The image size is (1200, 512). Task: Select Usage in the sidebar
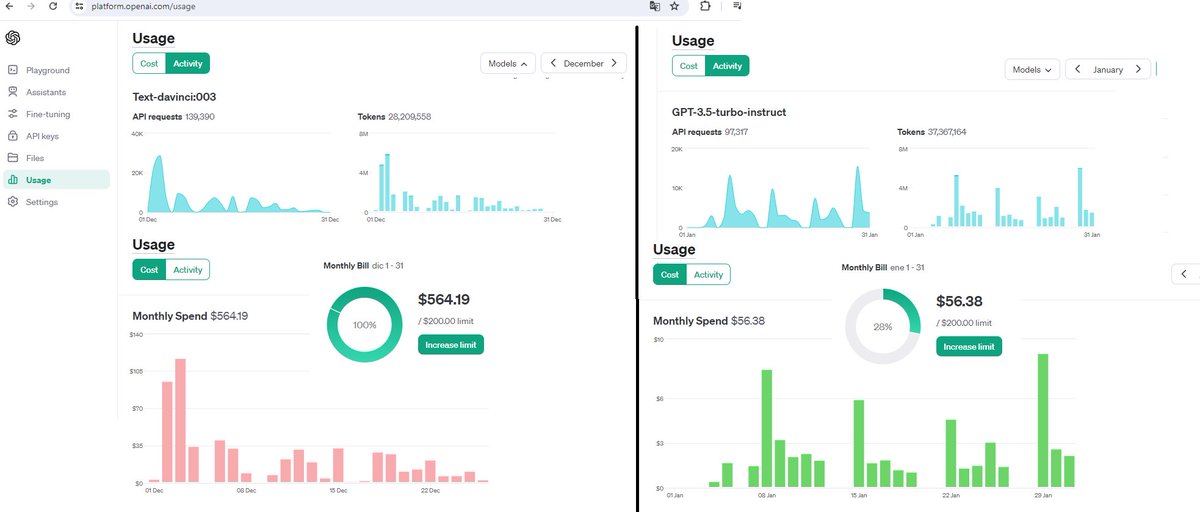click(x=57, y=180)
